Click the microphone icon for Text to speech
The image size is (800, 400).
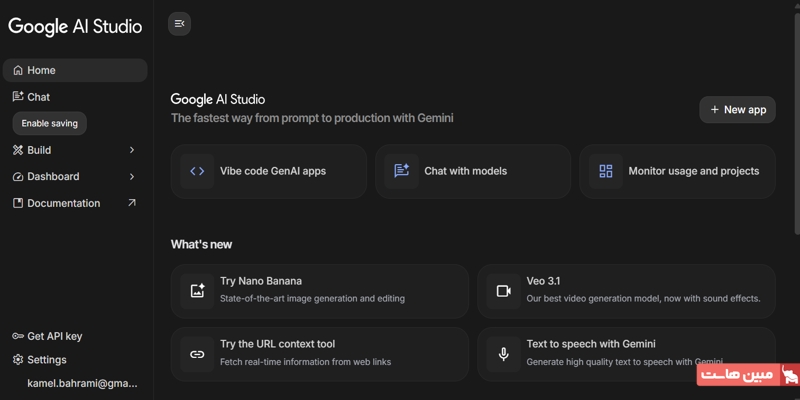coord(504,354)
